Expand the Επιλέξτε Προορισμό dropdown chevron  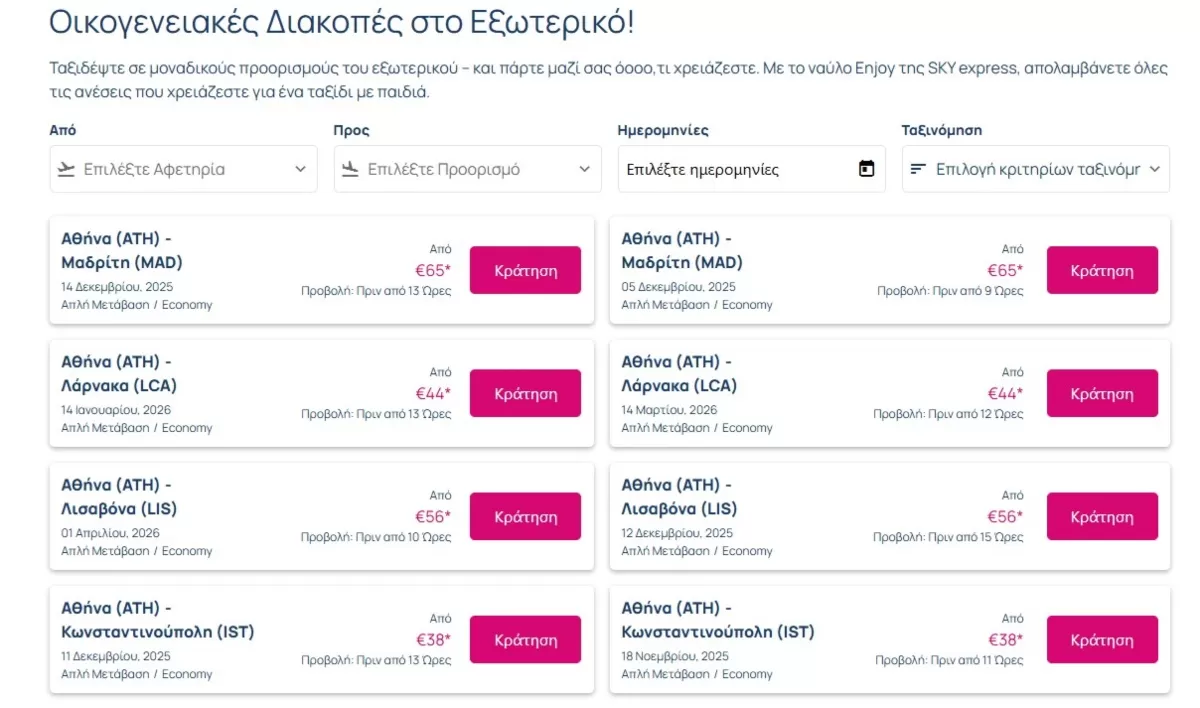coord(585,169)
